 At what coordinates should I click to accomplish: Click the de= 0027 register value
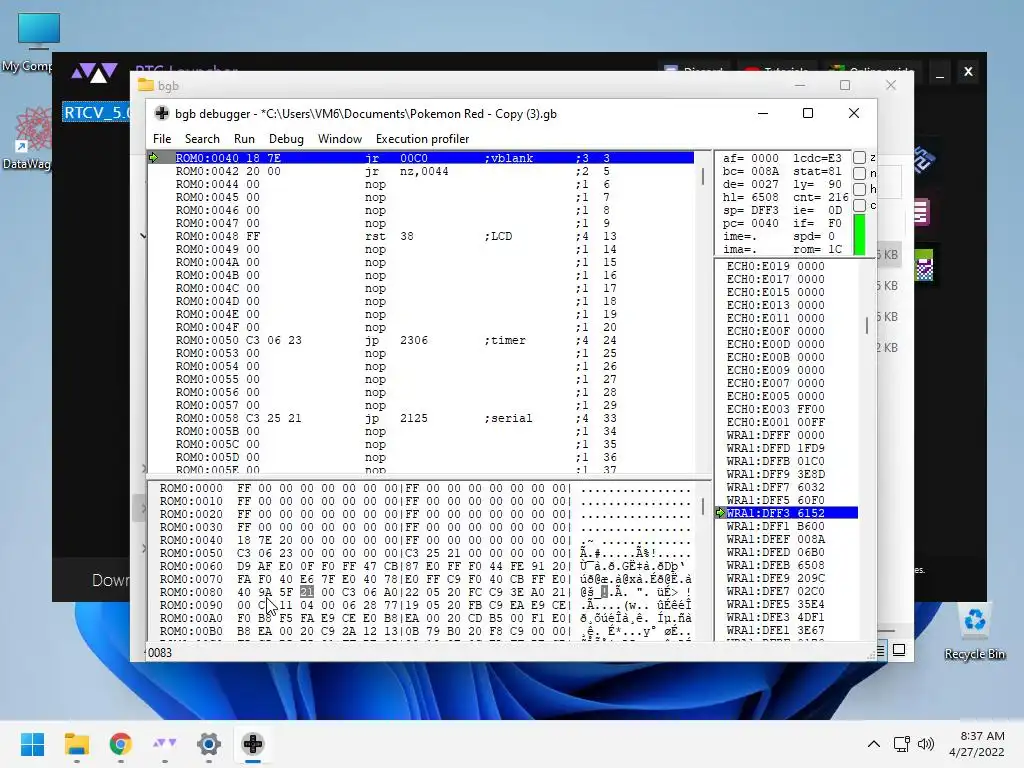click(751, 184)
